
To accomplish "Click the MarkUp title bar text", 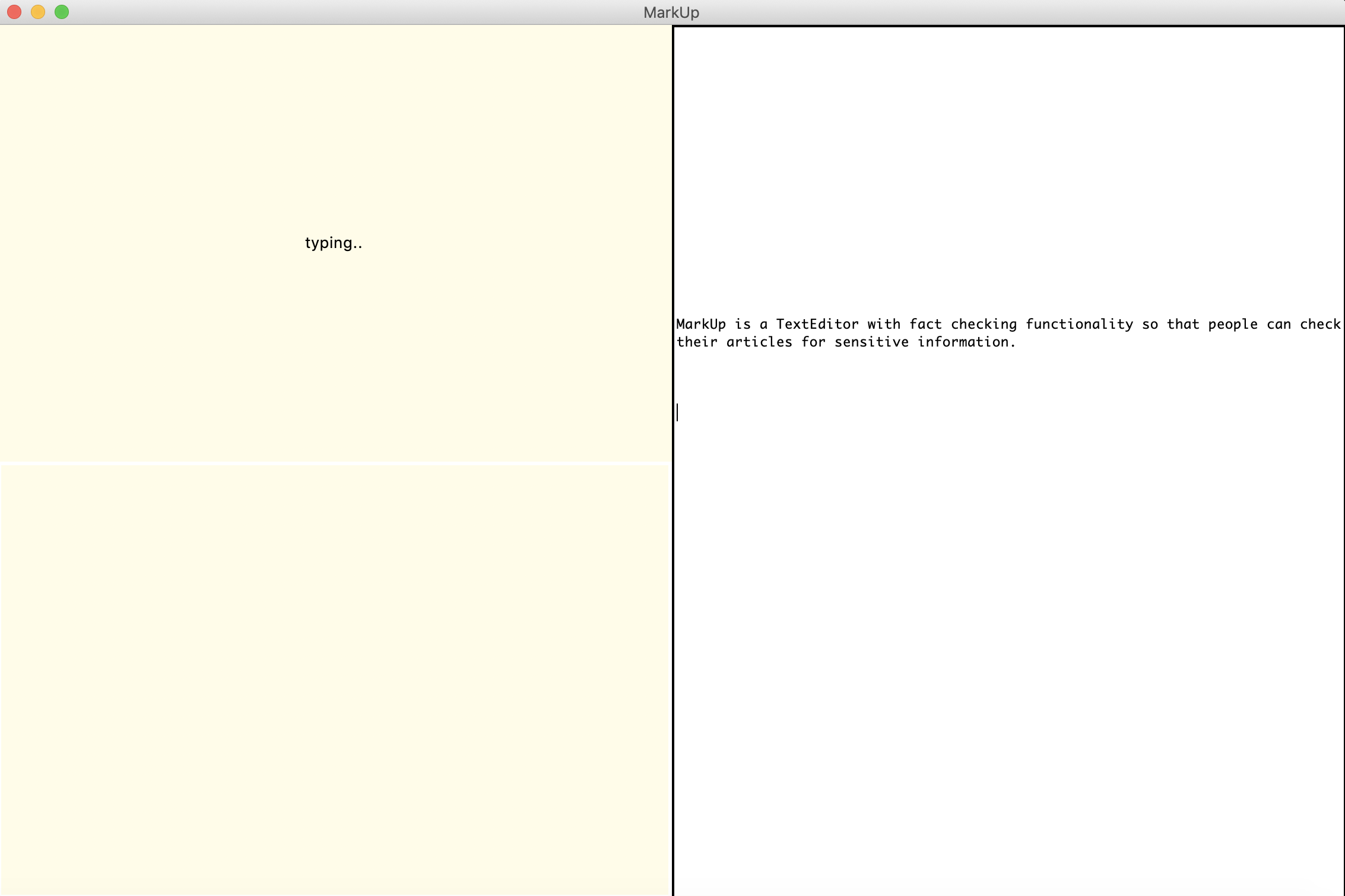I will coord(671,12).
